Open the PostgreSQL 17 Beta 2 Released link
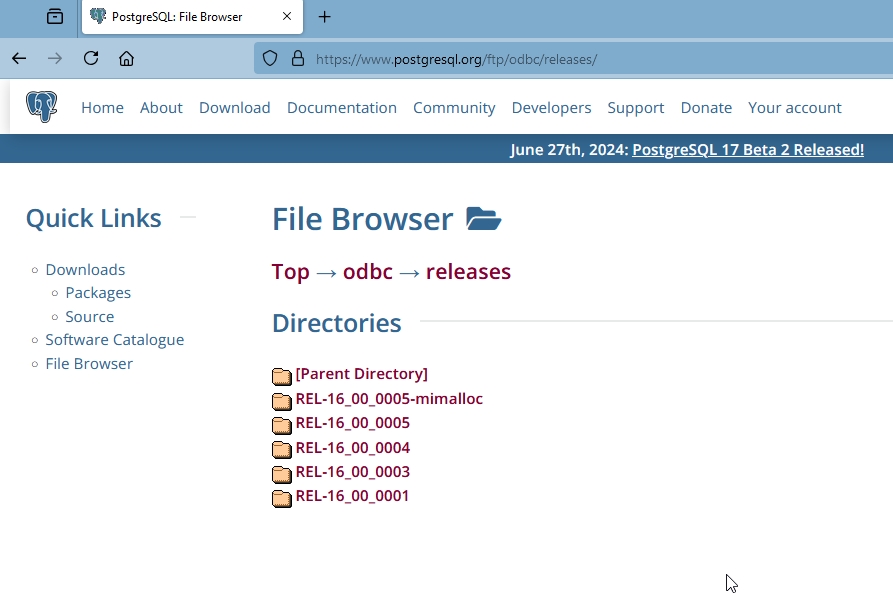Viewport: 893px width, 605px height. coord(747,150)
